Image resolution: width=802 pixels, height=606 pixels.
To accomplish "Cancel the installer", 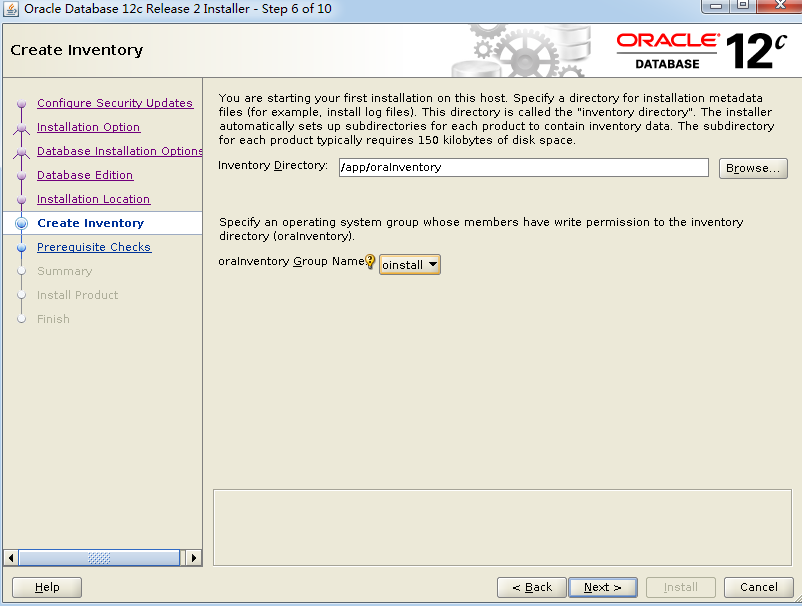I will tap(759, 587).
